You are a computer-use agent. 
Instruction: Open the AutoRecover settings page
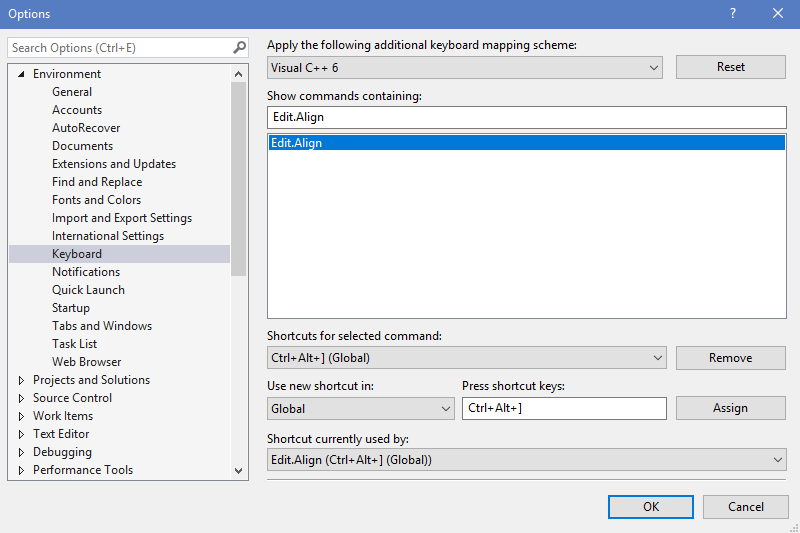86,128
